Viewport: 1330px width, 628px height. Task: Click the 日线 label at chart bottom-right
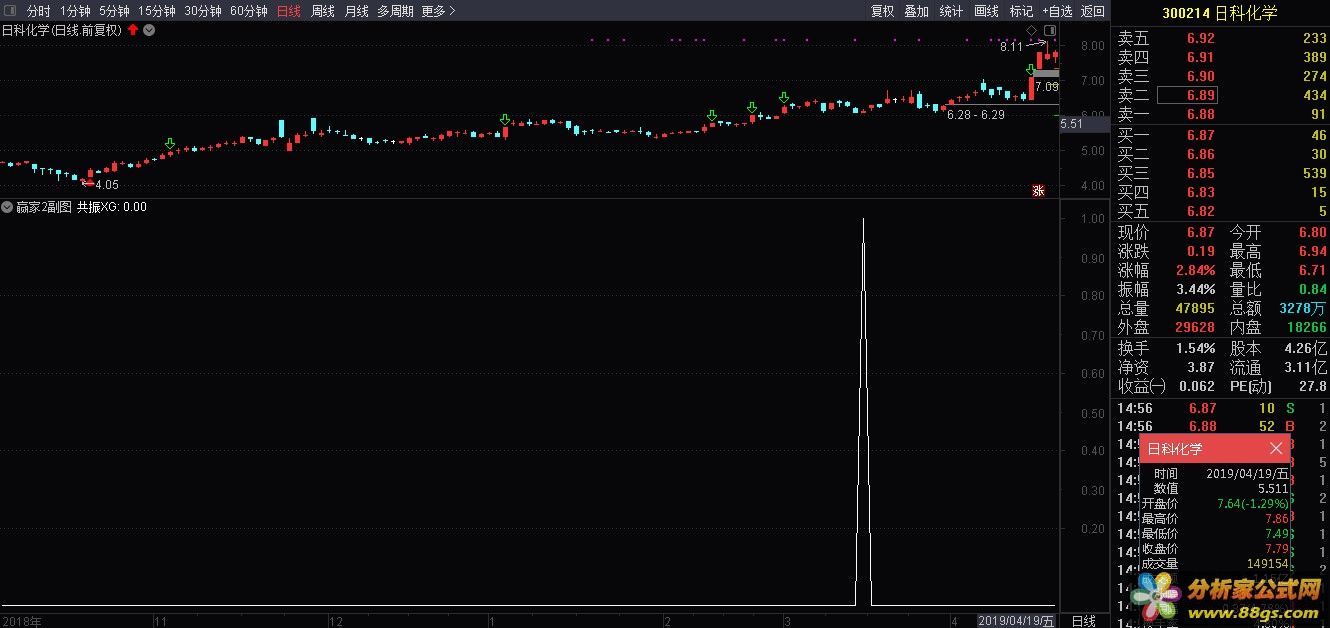(x=1084, y=621)
